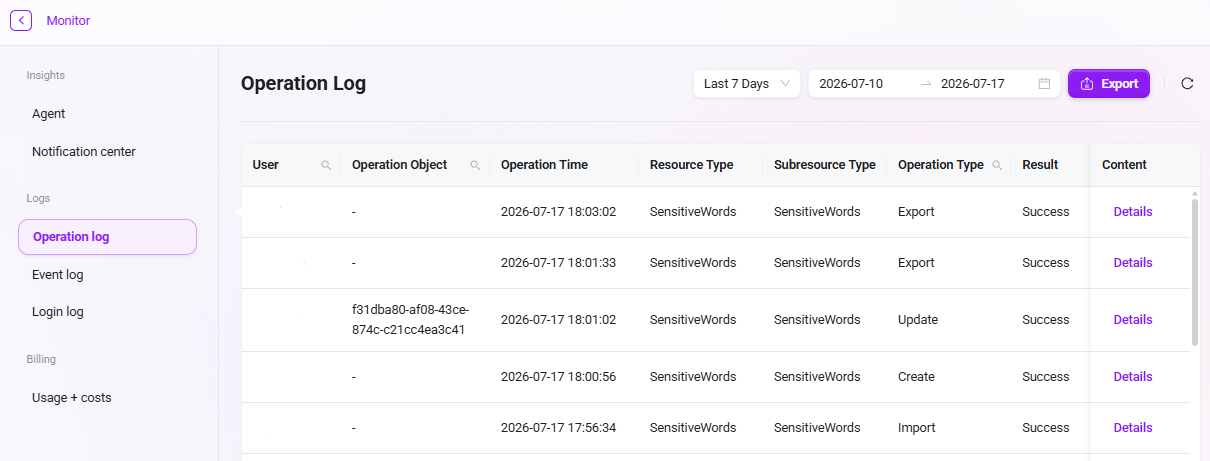Open Details for the 18:01:33 Export row

[1133, 263]
